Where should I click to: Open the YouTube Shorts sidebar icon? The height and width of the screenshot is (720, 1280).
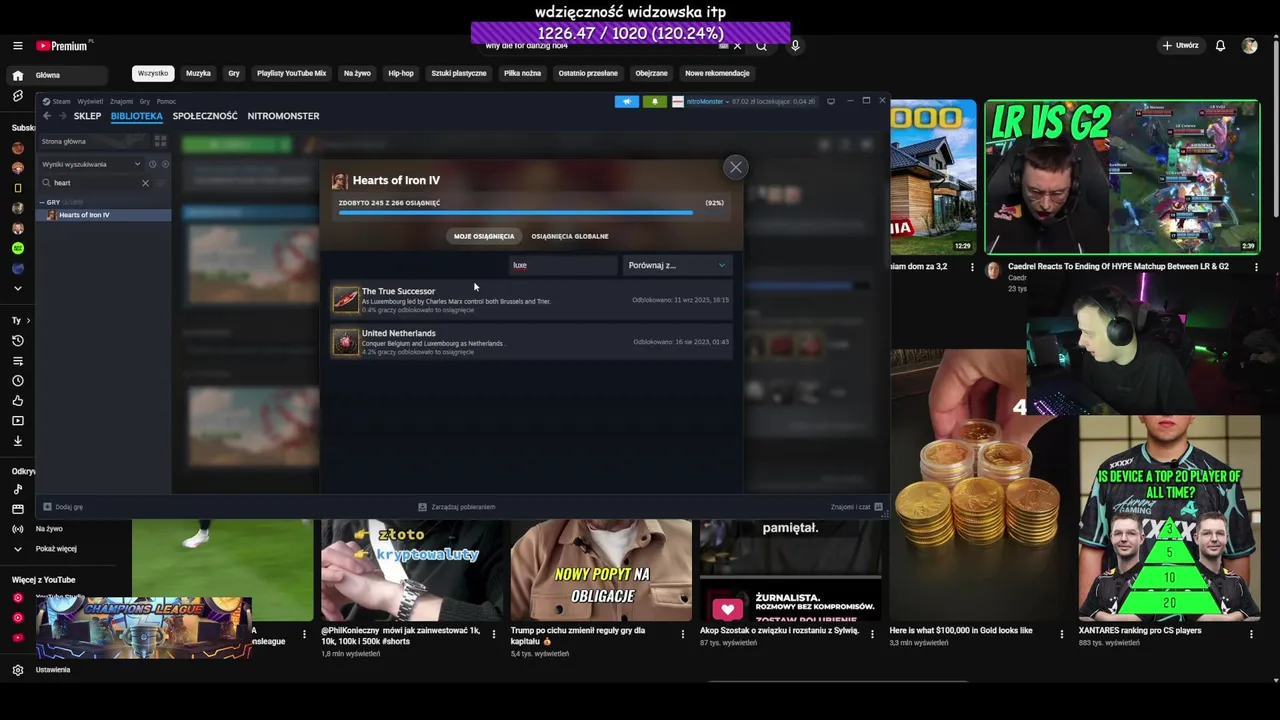(x=17, y=96)
